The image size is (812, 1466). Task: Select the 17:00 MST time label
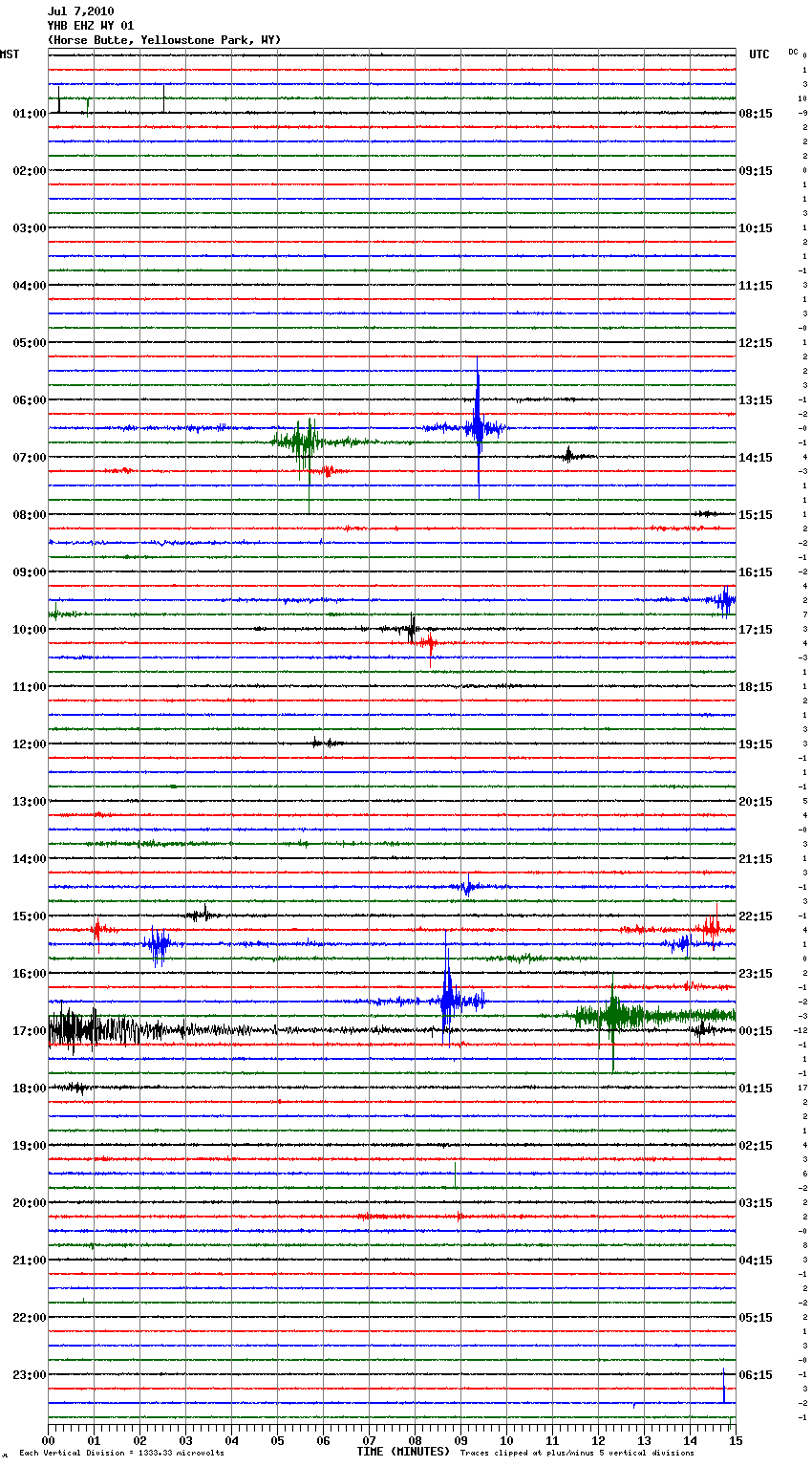click(30, 1031)
